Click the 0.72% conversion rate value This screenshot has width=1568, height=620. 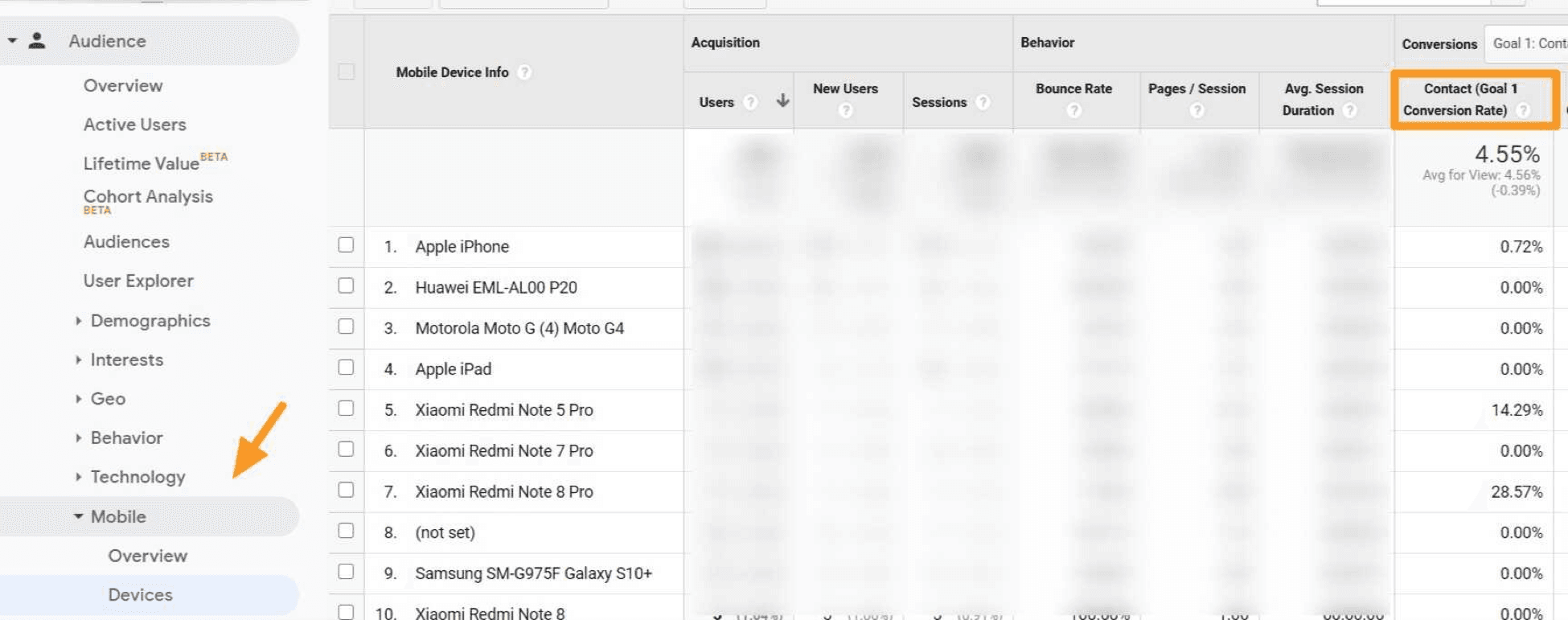click(x=1521, y=247)
